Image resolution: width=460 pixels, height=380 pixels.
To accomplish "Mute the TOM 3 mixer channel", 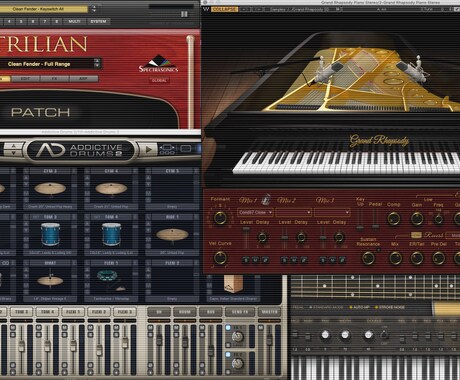I will click(x=13, y=327).
